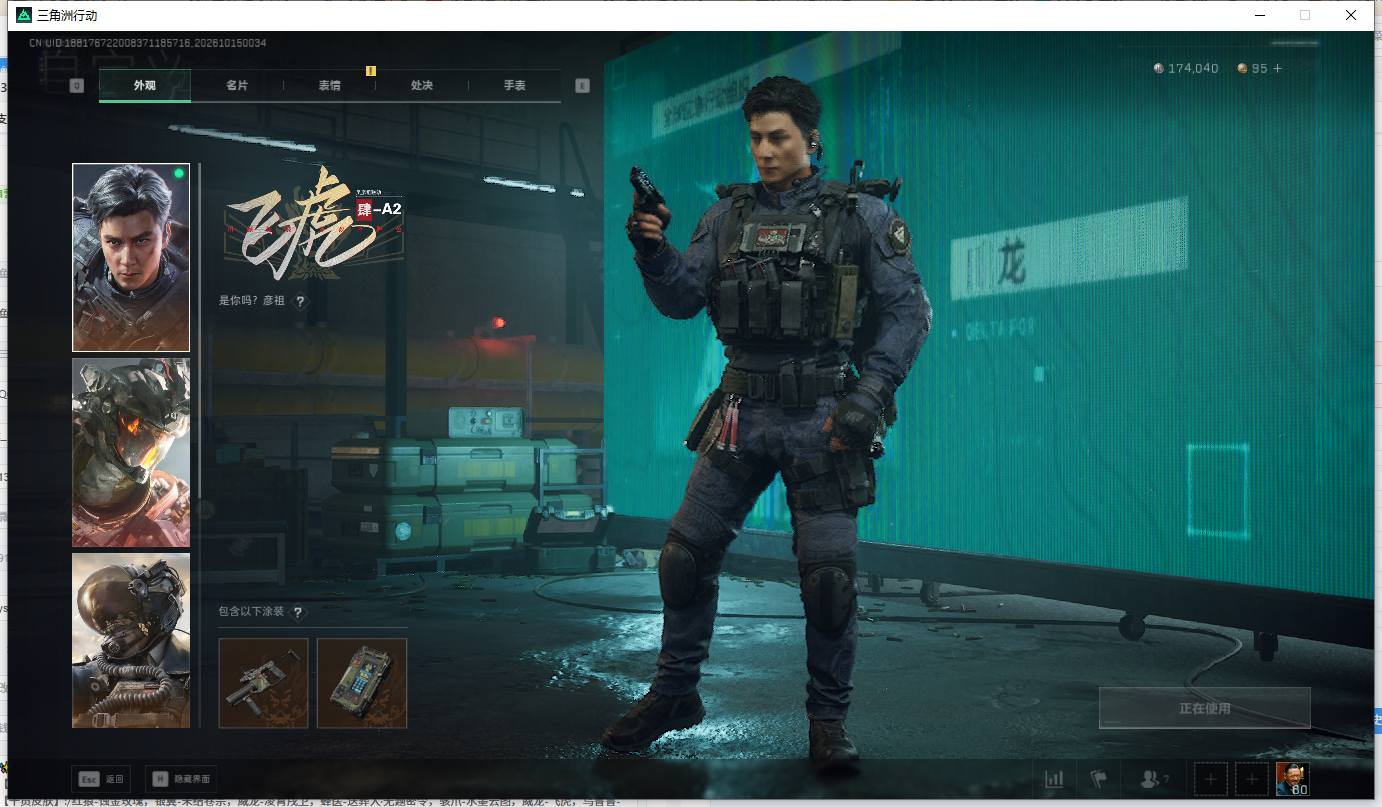Click the 174,040 currency amount
1382x807 pixels.
[x=1193, y=68]
